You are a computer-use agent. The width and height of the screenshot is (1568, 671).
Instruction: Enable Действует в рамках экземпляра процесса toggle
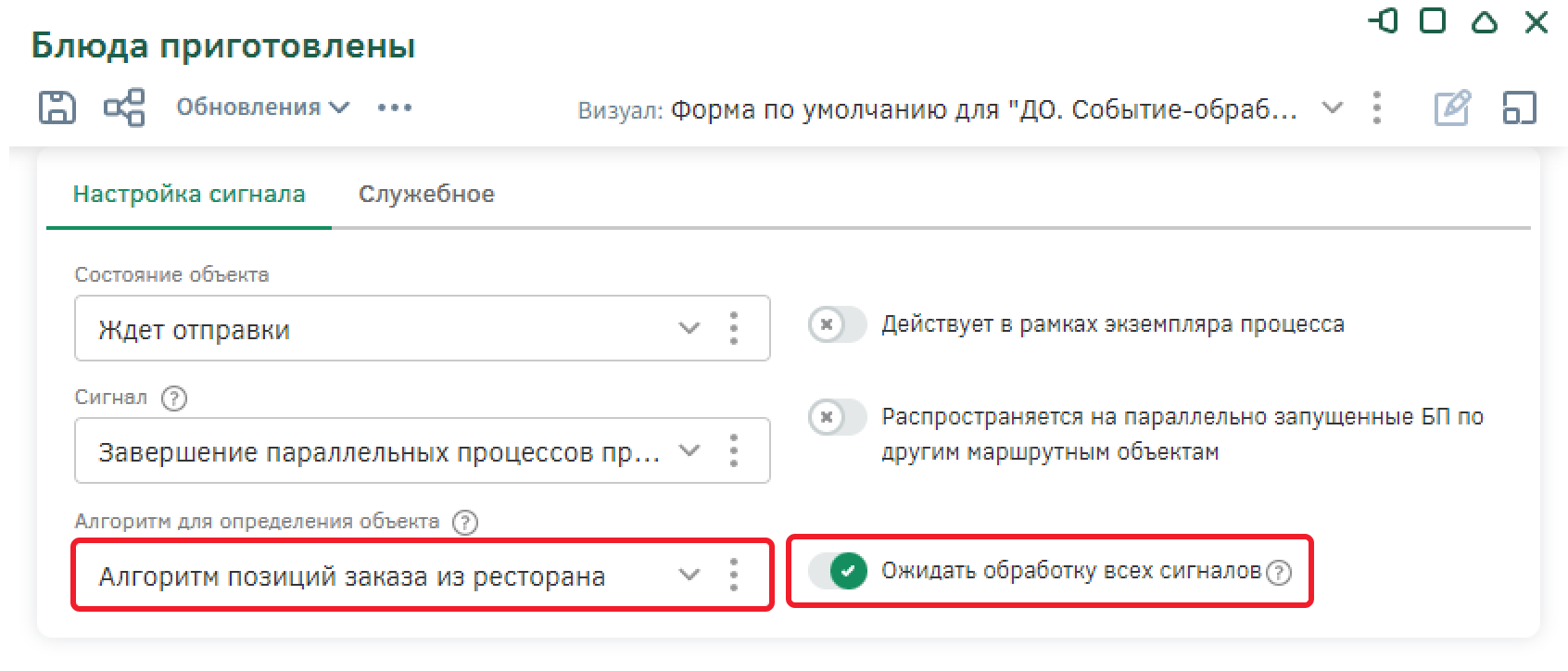pos(837,324)
